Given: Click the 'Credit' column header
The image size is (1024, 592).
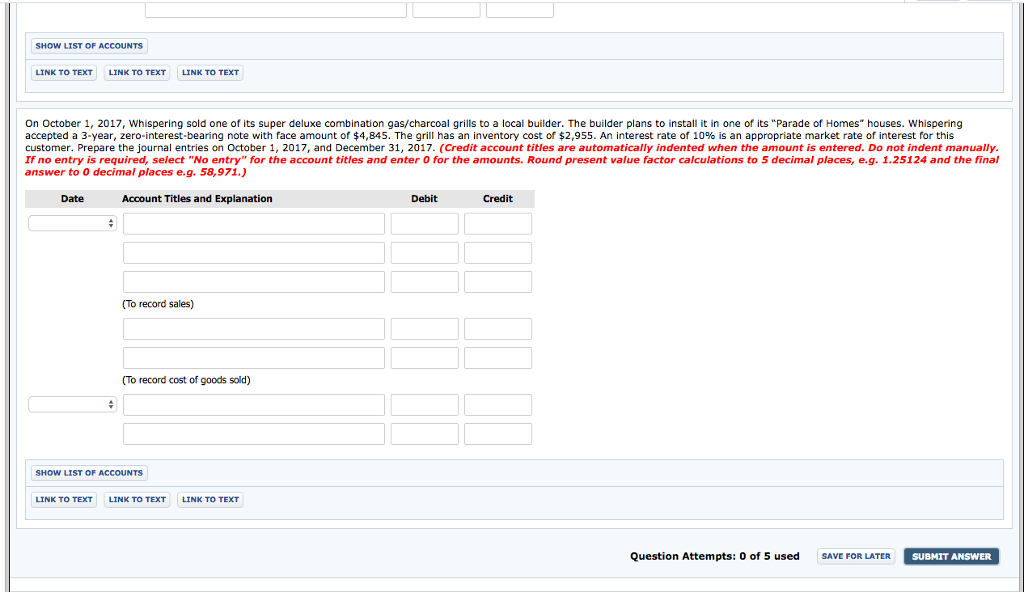Looking at the screenshot, I should tap(498, 199).
